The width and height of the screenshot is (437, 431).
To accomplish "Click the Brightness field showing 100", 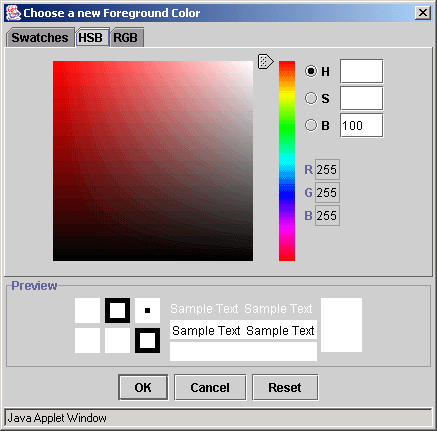I will click(x=361, y=125).
